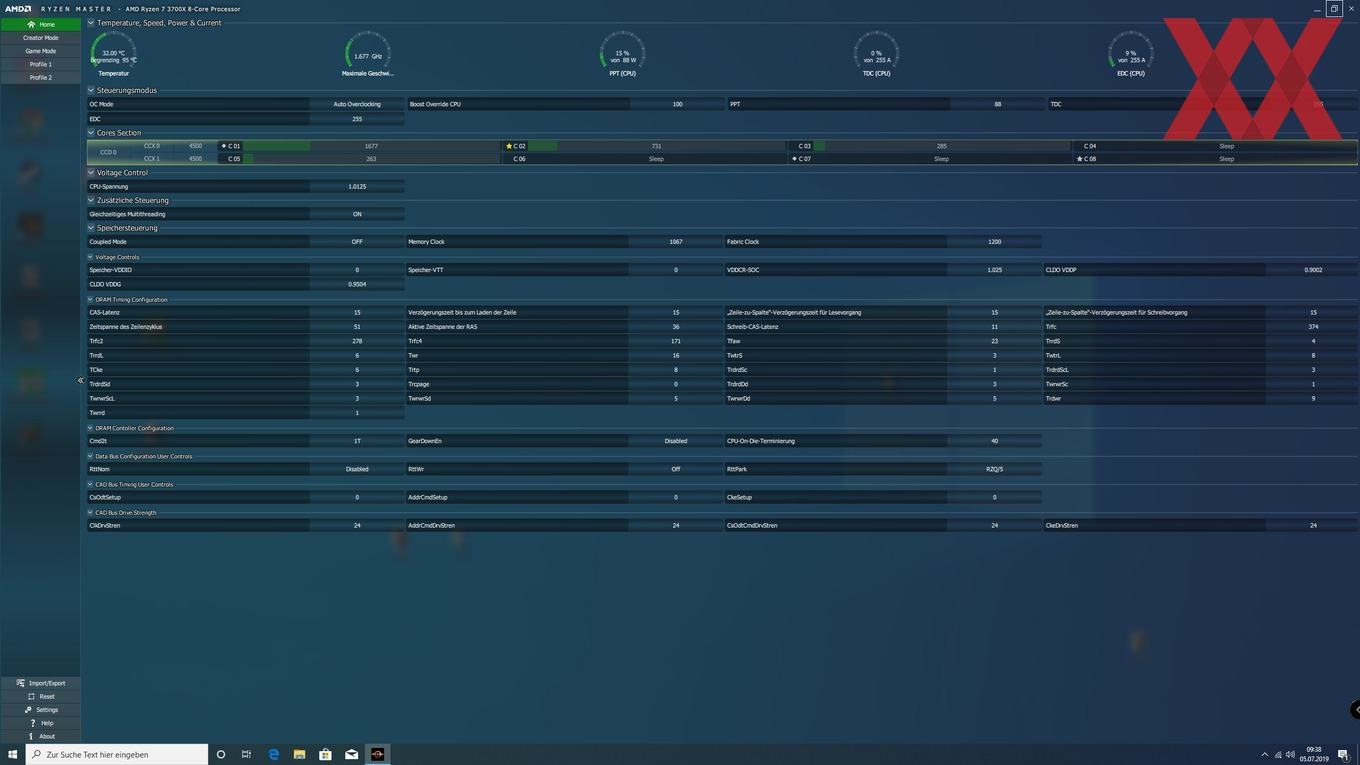Click the dot marker on core C 01
The width and height of the screenshot is (1360, 765).
tap(224, 146)
